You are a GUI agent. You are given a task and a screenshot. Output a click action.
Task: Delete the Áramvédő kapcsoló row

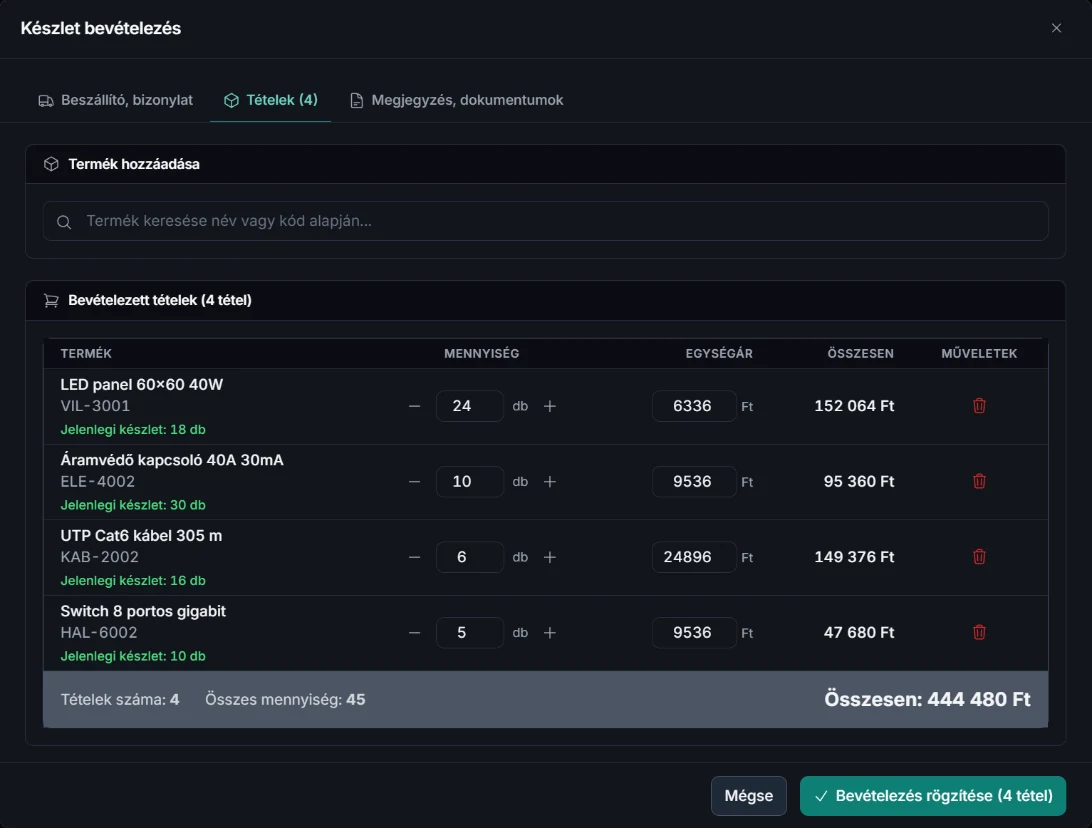click(978, 481)
